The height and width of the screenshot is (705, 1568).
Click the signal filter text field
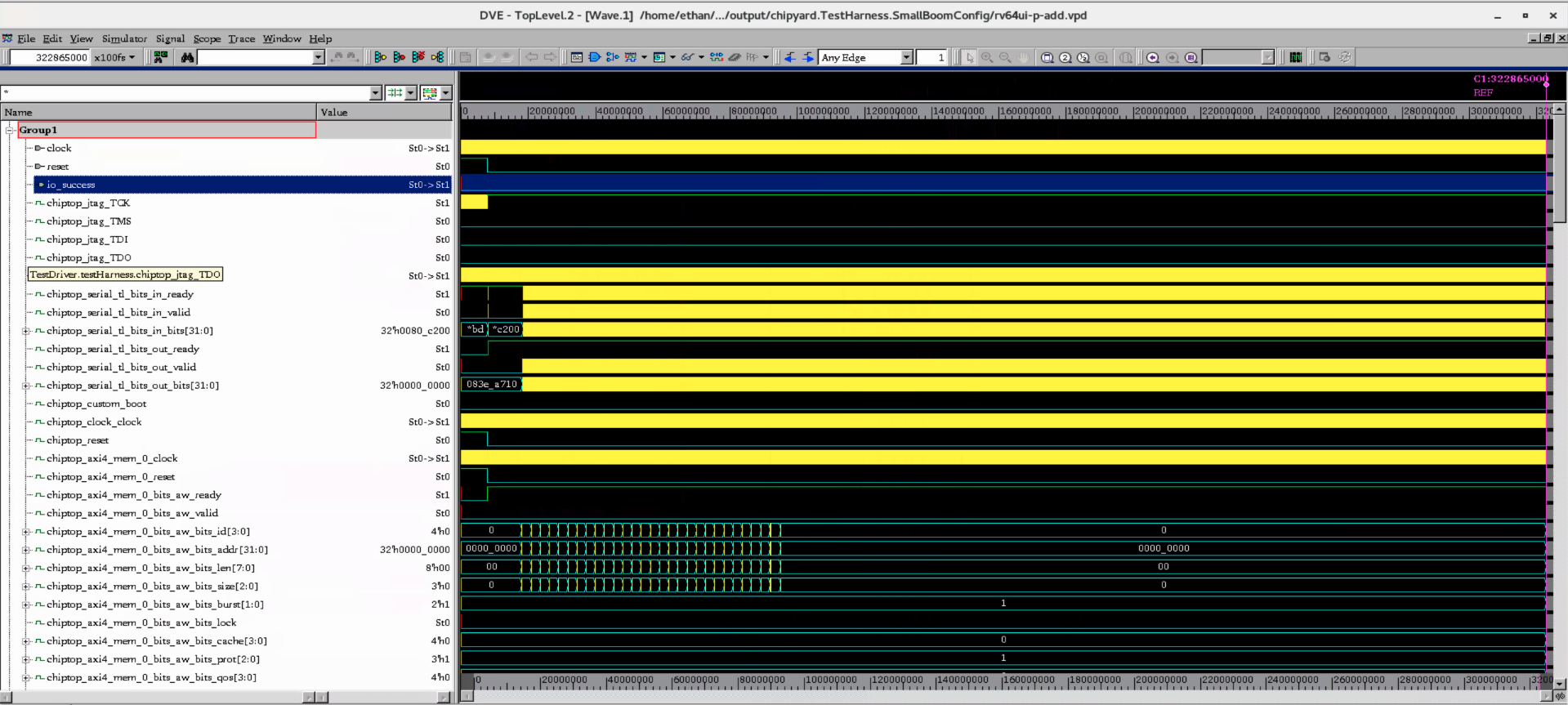[185, 92]
